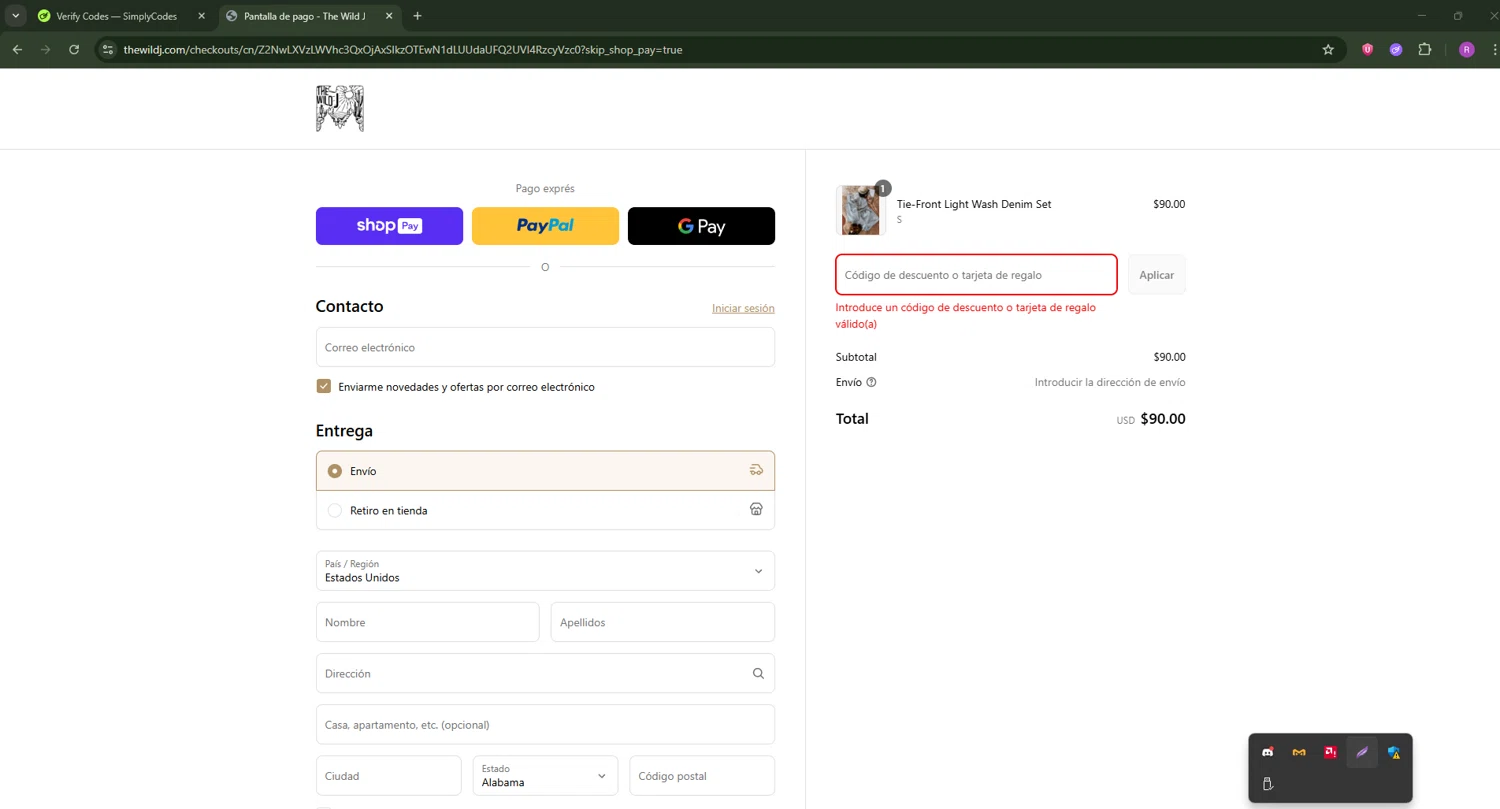Open The Wild J store logo
The height and width of the screenshot is (809, 1500).
340,109
